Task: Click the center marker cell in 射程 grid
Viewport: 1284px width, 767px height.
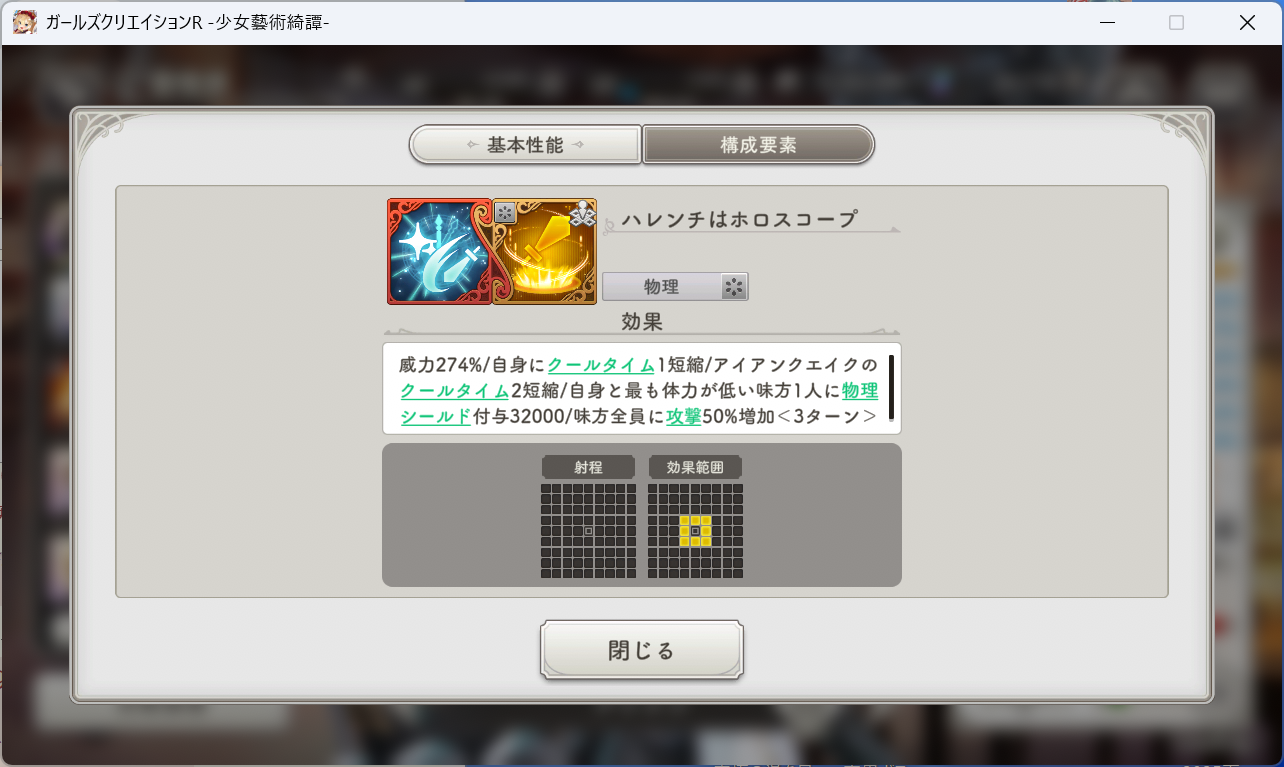Action: 588,531
